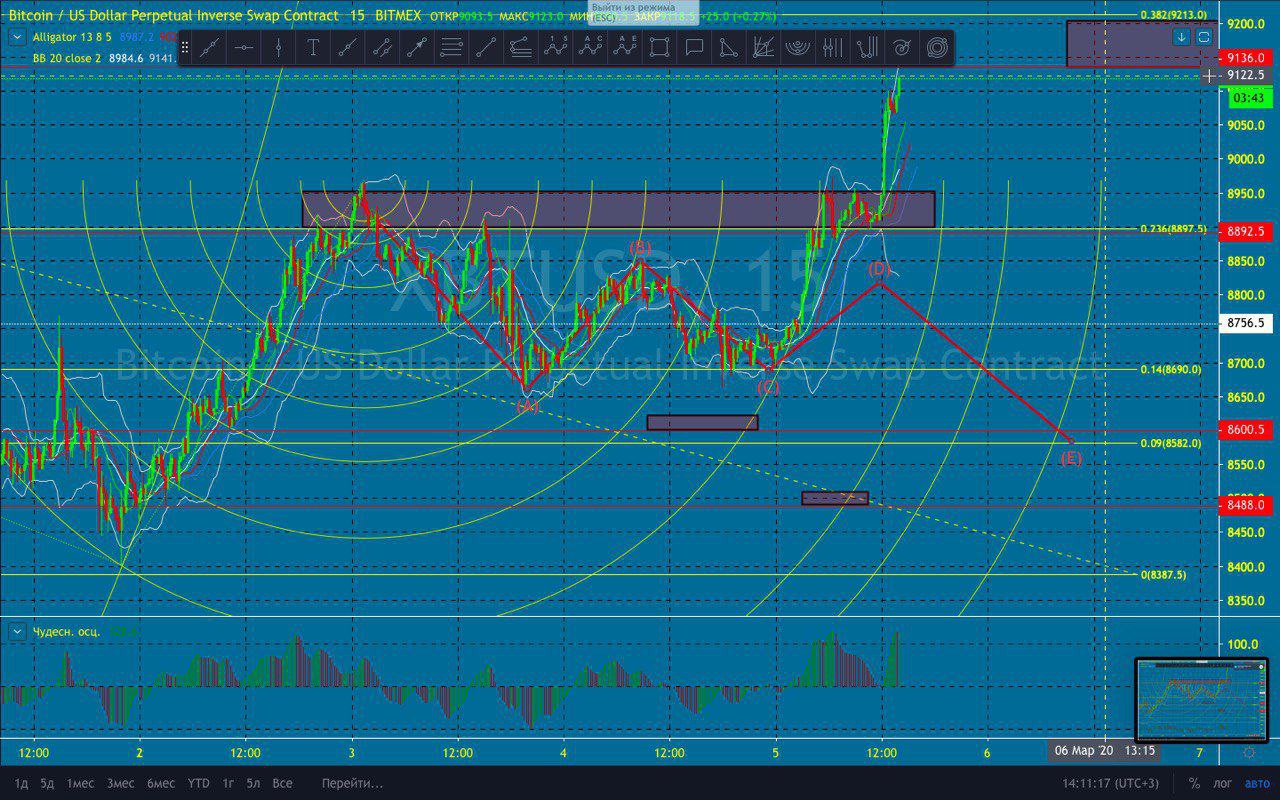
Task: Select the Elliott correction wave ABC tool
Action: 590,47
